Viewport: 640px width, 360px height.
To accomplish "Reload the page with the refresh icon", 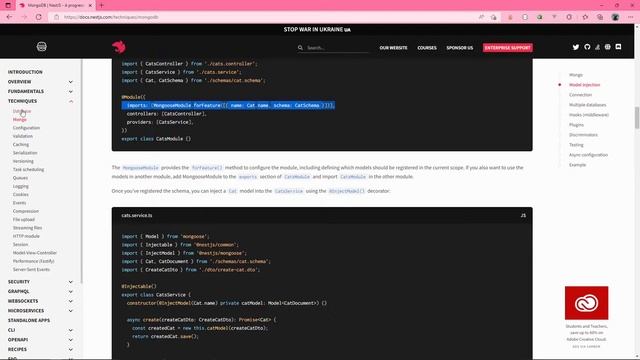I will 39,17.
